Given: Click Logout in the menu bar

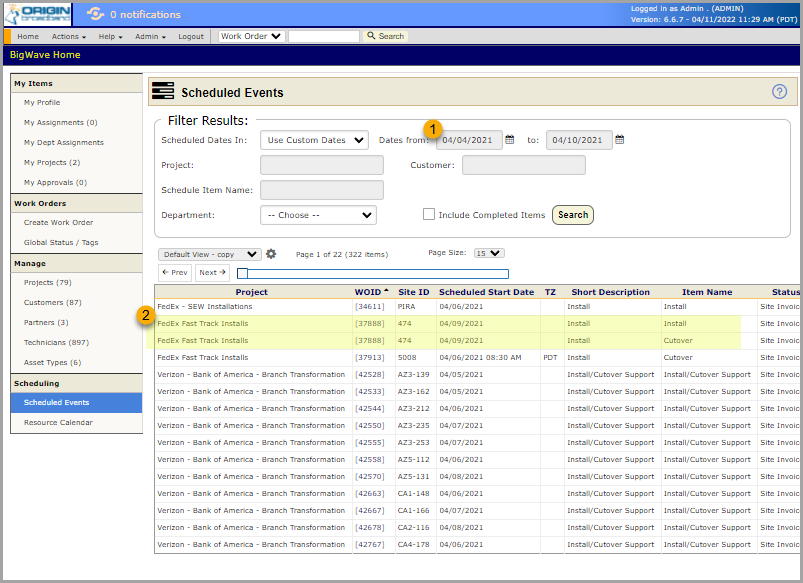Looking at the screenshot, I should click(x=191, y=36).
